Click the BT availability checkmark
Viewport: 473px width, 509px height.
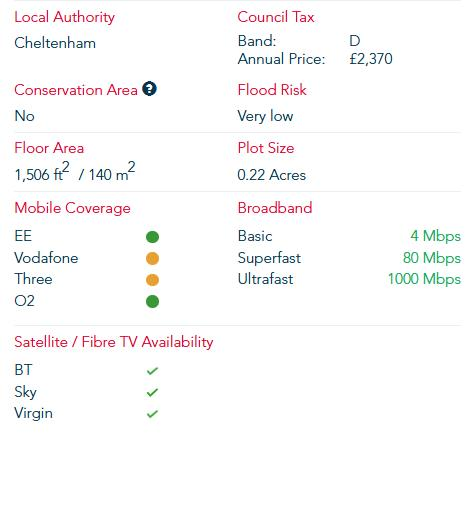click(x=152, y=371)
